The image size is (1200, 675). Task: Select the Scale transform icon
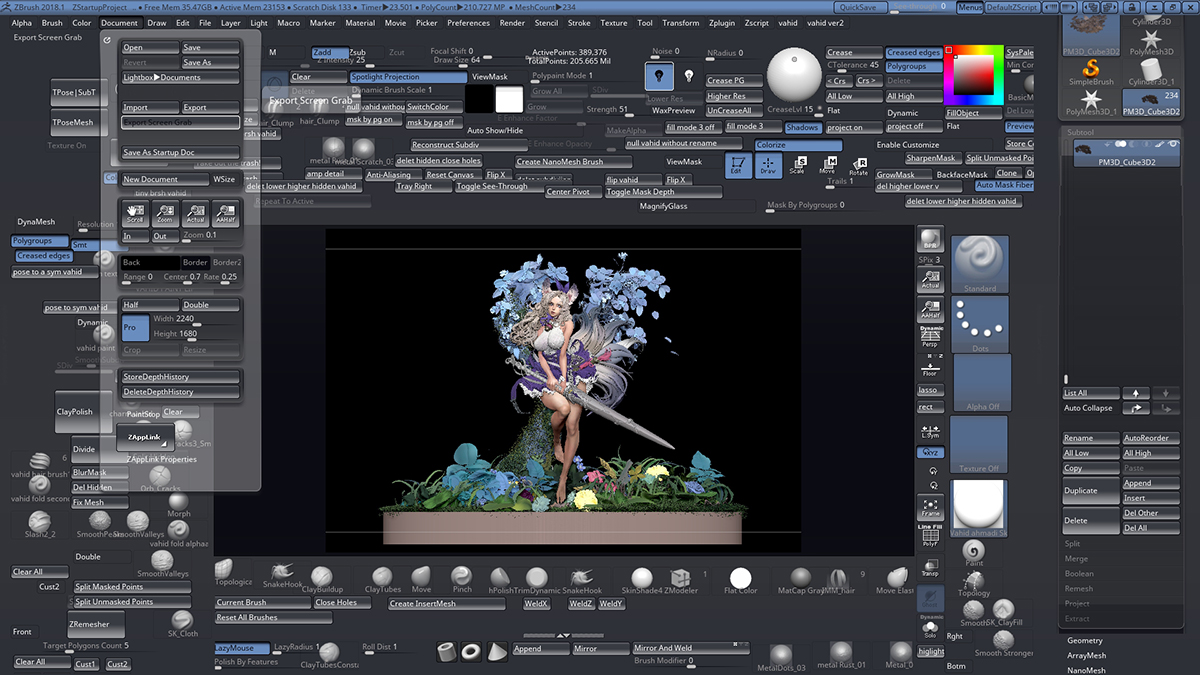pyautogui.click(x=797, y=166)
